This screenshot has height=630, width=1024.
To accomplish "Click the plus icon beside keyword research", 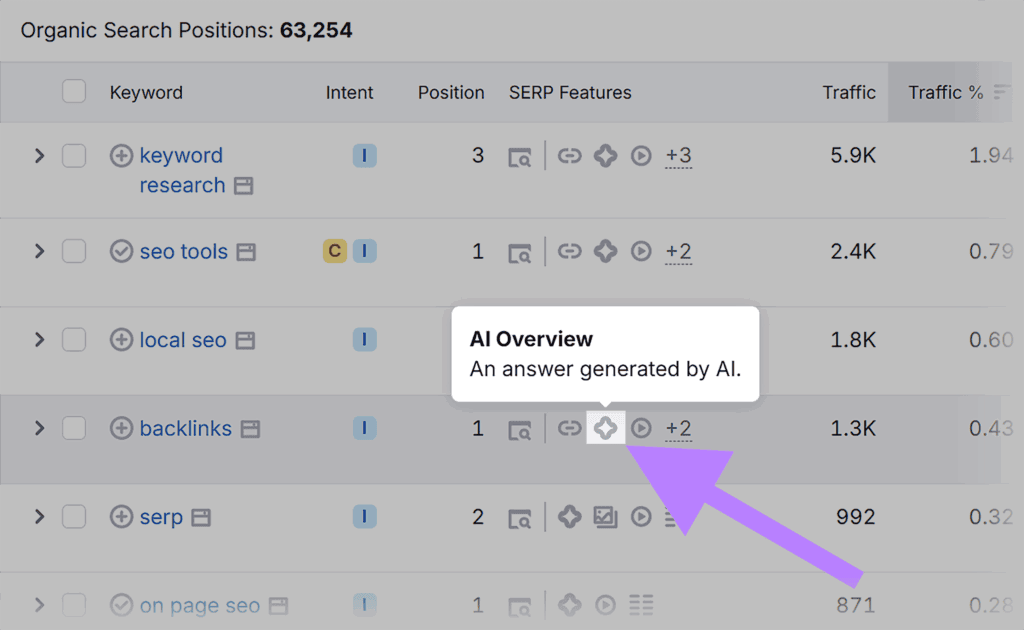I will click(x=121, y=155).
